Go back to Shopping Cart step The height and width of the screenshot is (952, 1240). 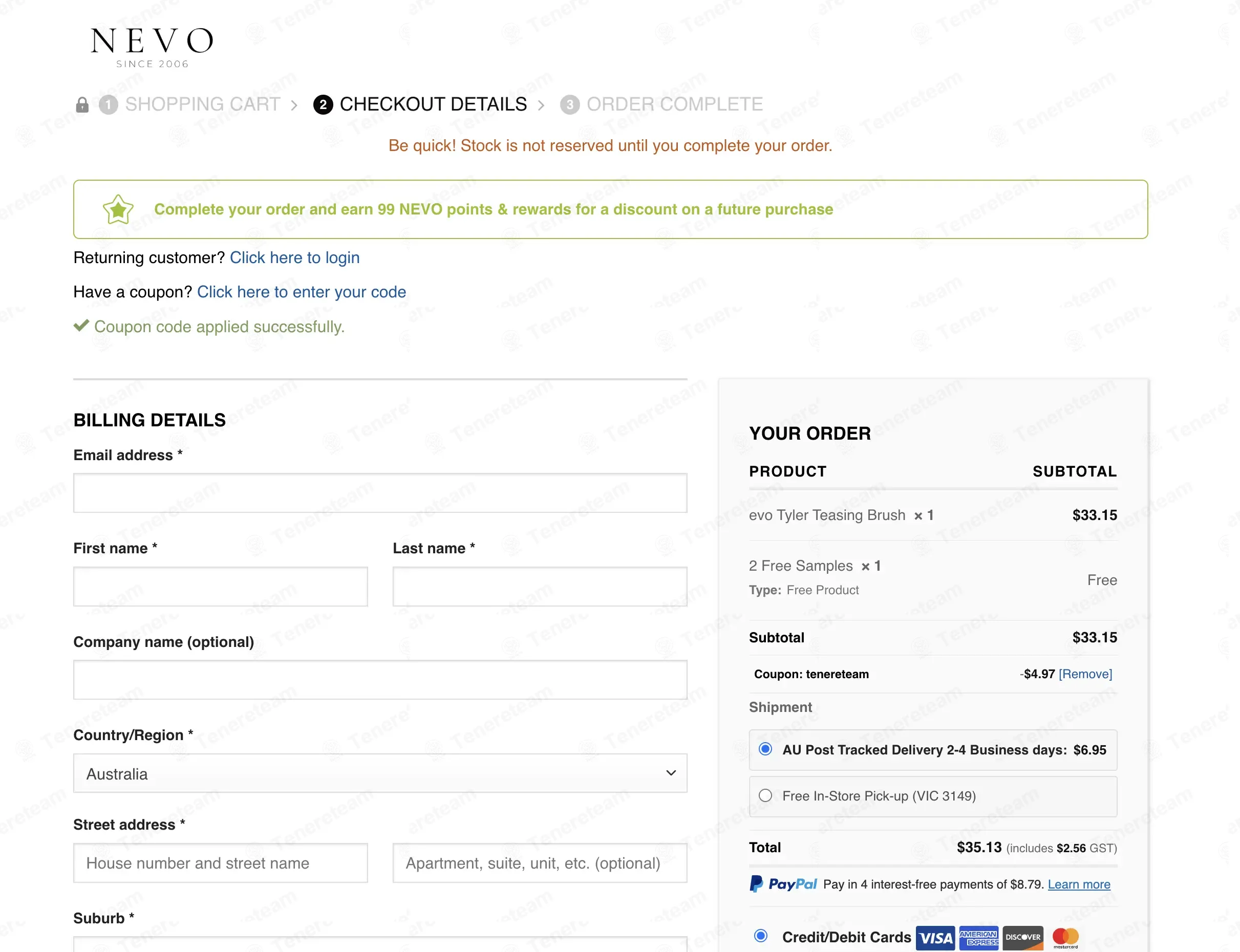tap(202, 104)
